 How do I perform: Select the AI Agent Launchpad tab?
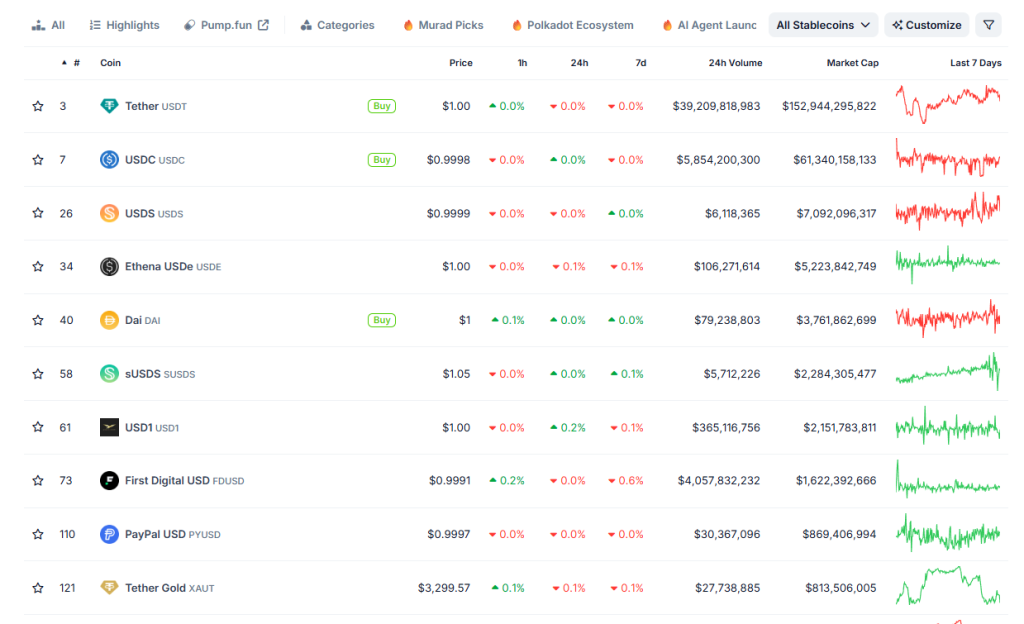click(x=709, y=25)
